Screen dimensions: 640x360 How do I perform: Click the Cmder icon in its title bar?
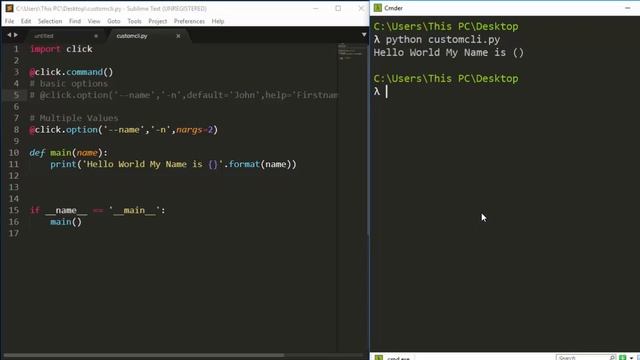click(378, 8)
